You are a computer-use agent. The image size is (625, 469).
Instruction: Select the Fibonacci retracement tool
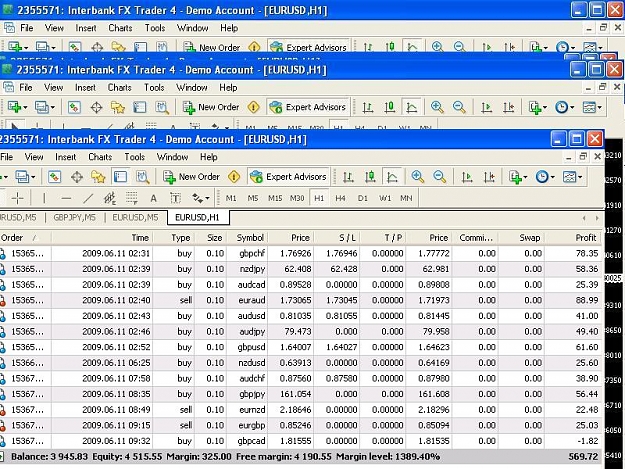click(x=132, y=198)
